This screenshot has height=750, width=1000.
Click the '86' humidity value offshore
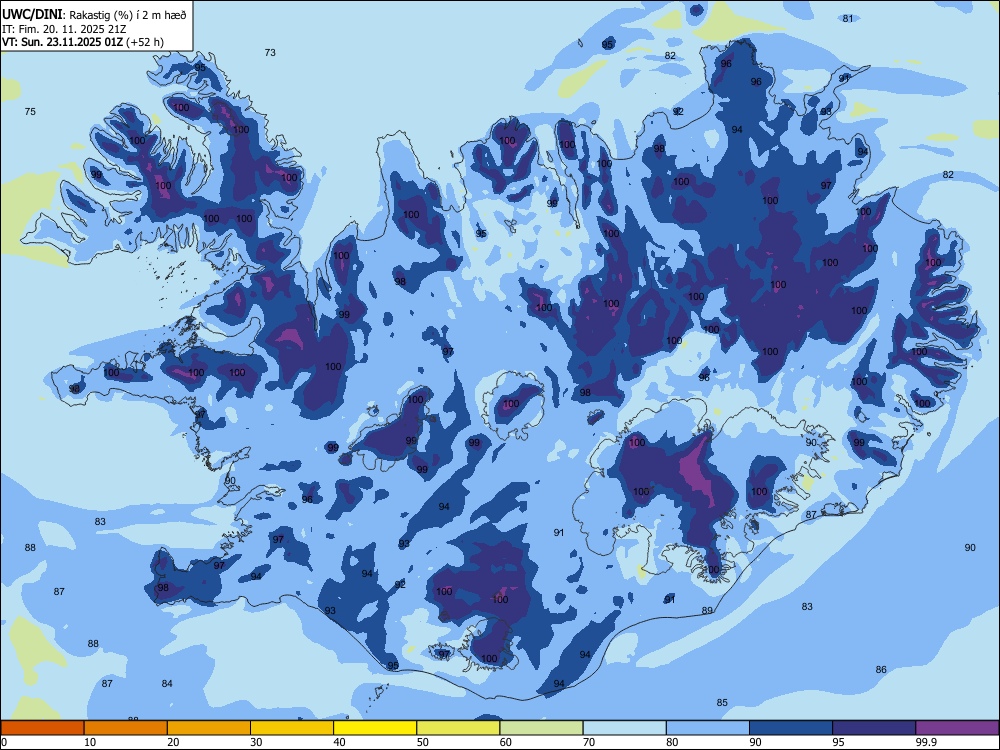(881, 670)
